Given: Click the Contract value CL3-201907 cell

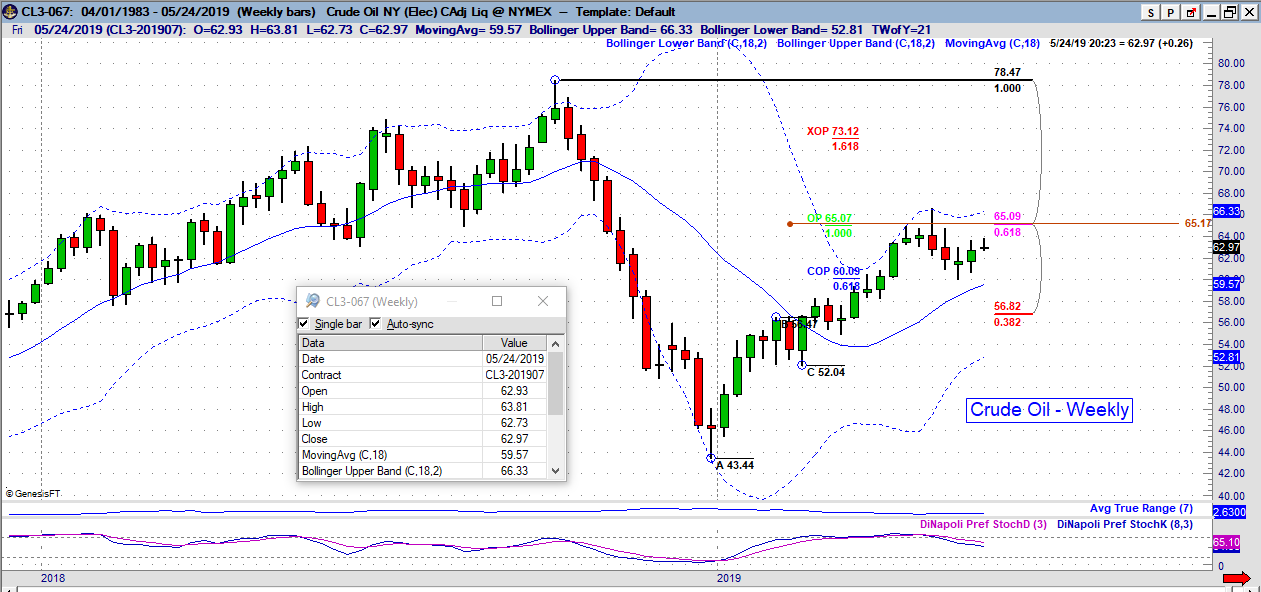Looking at the screenshot, I should pos(515,375).
